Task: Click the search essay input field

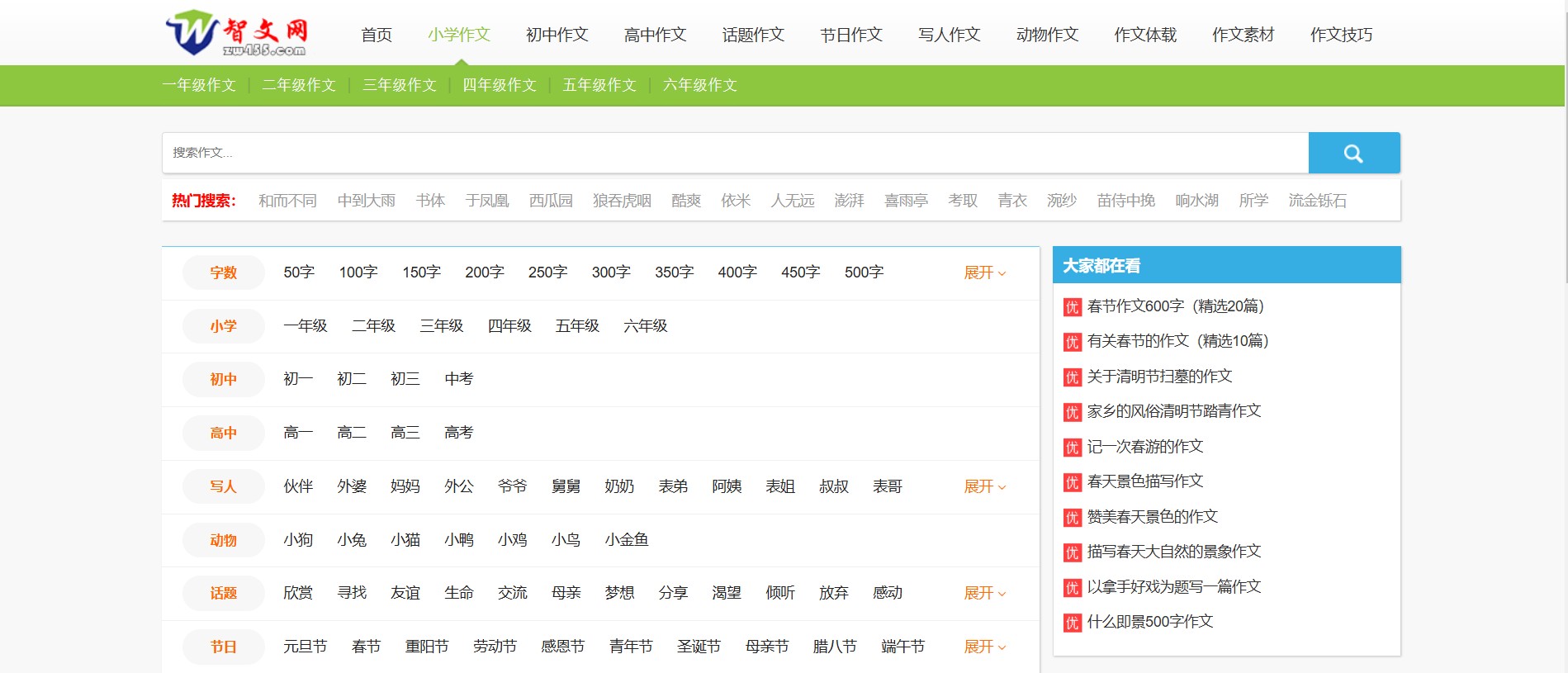Action: pos(735,153)
